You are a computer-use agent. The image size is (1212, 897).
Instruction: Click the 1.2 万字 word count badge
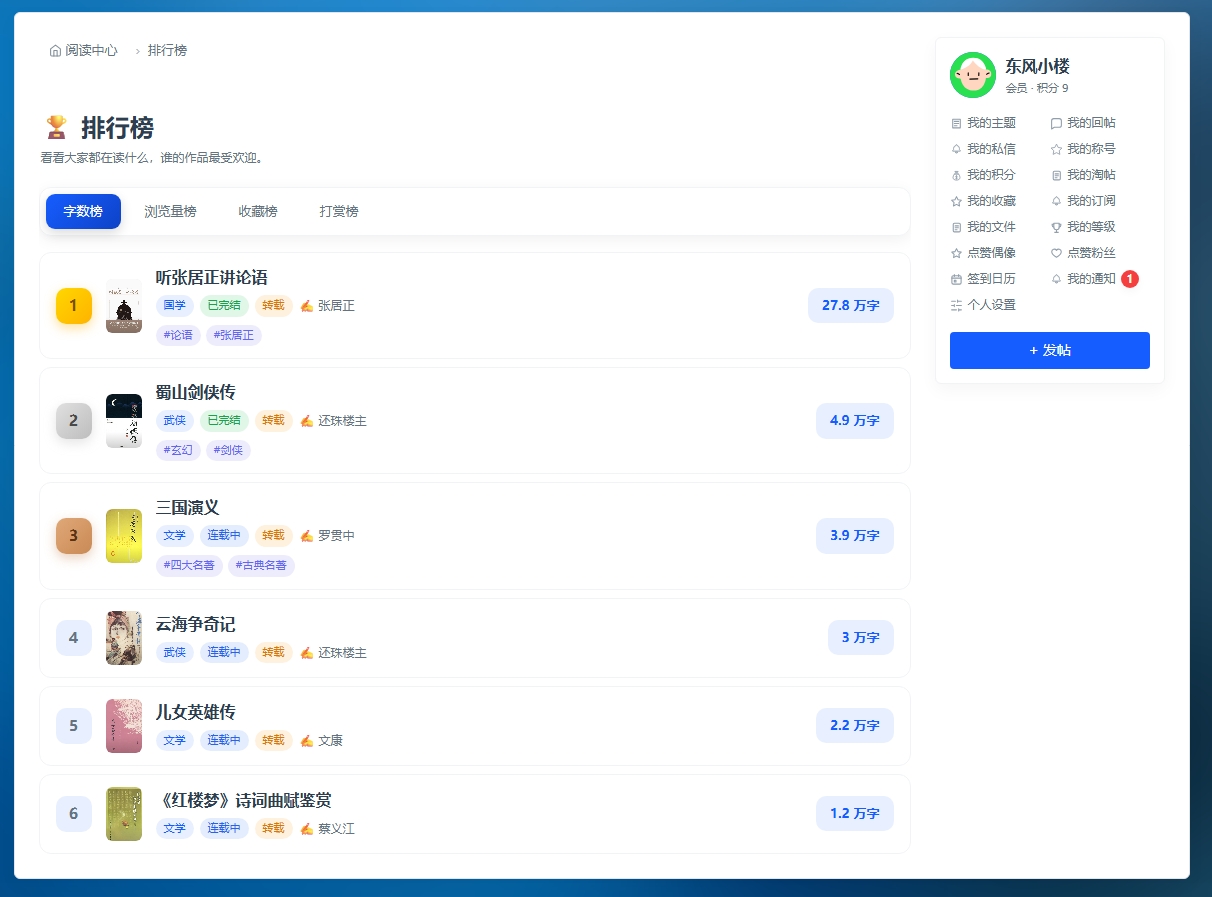(x=855, y=814)
